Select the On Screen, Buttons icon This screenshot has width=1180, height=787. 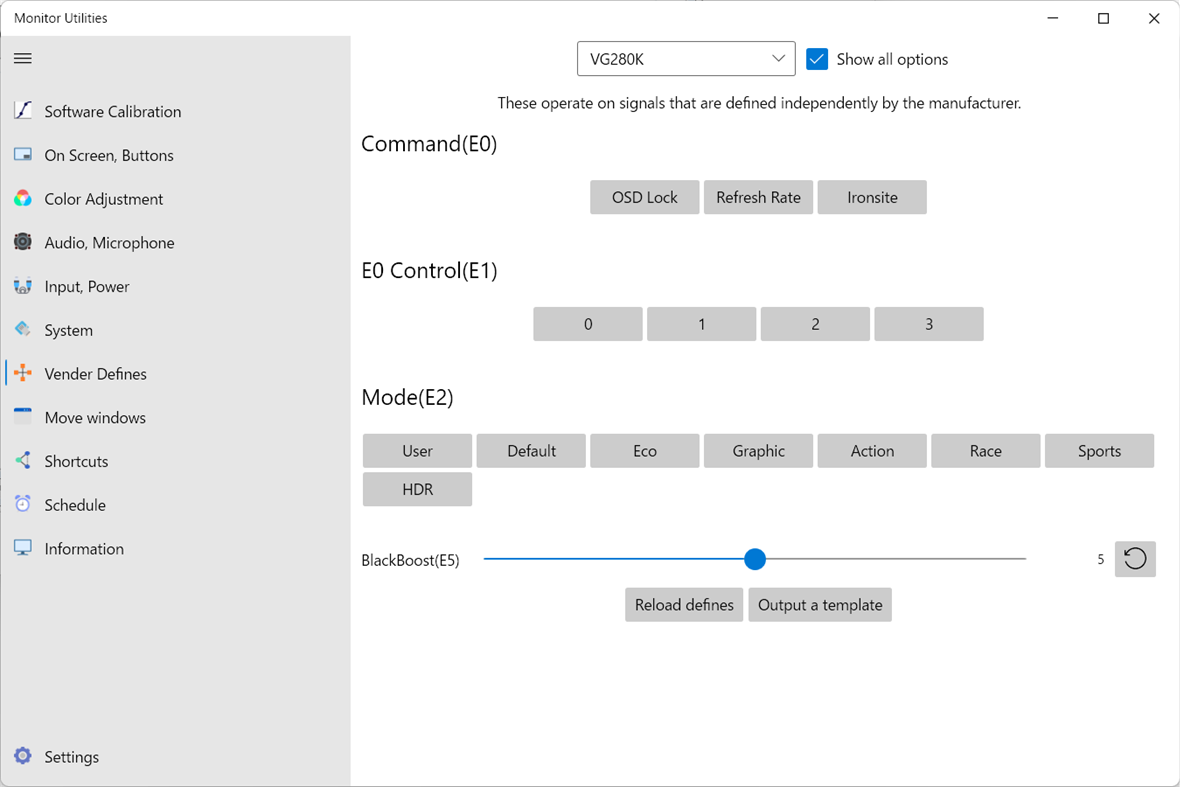pyautogui.click(x=23, y=155)
